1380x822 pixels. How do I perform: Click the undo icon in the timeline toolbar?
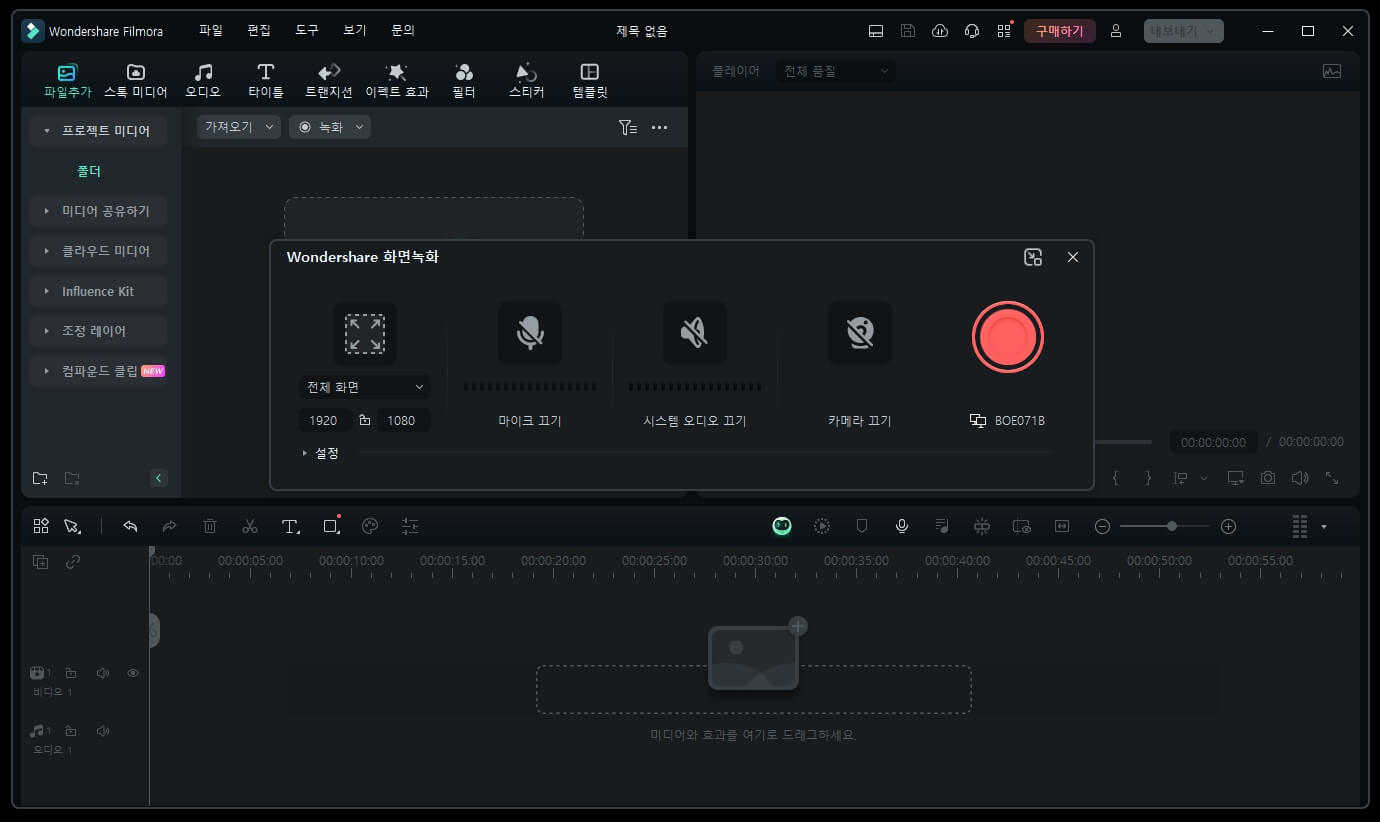pos(130,526)
